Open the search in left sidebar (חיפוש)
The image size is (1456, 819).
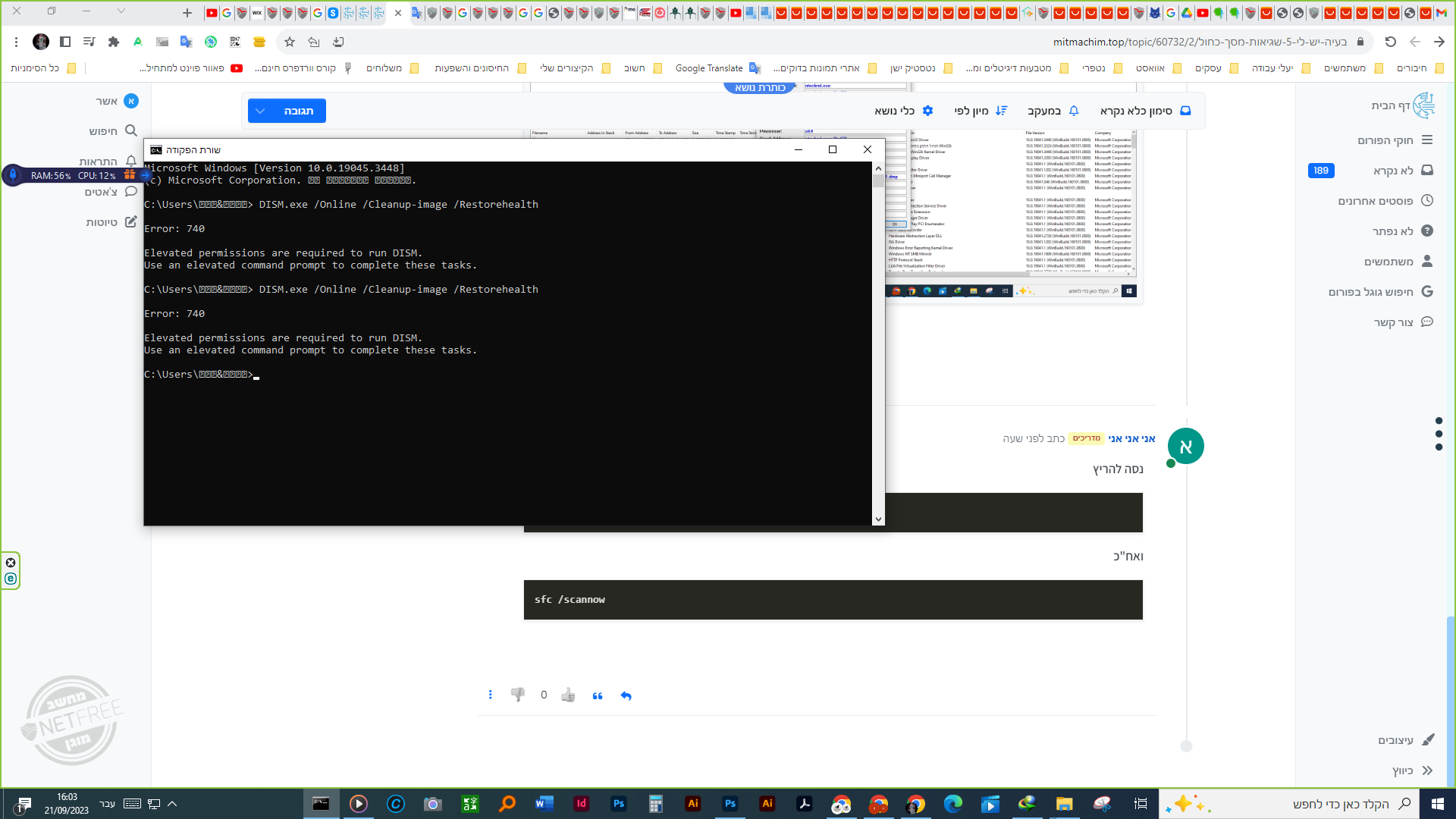point(113,131)
